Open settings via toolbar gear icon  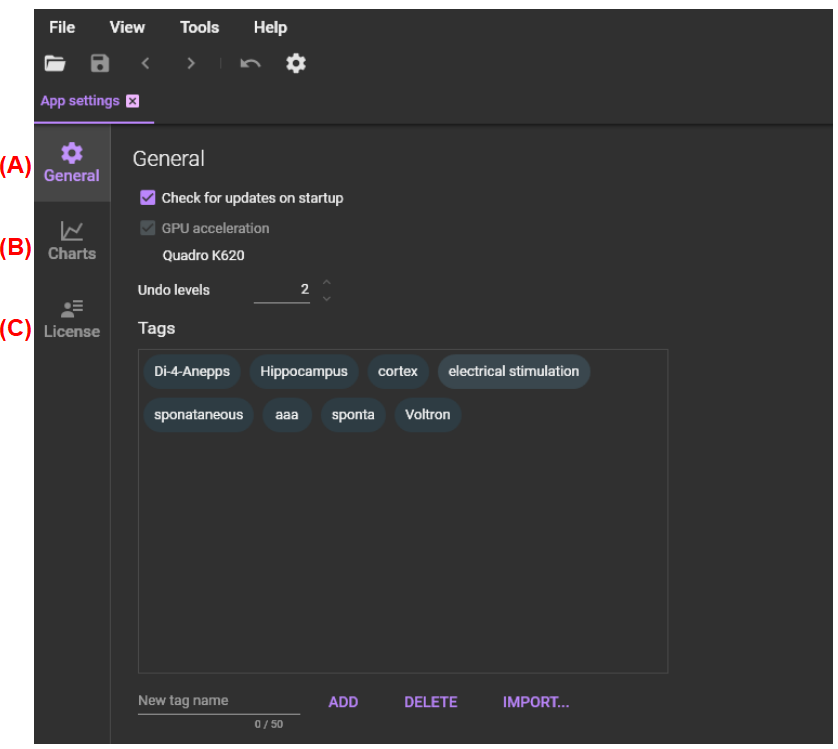point(296,64)
